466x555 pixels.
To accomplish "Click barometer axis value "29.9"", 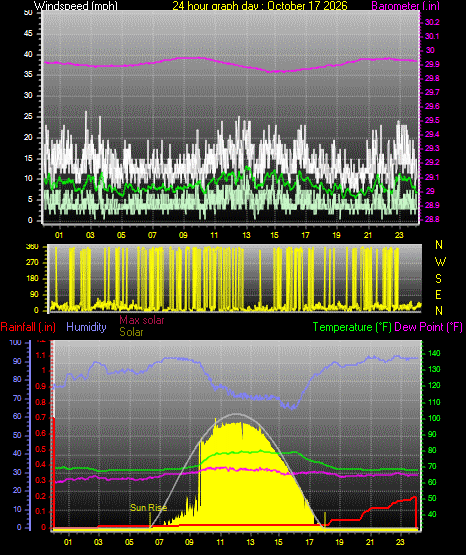I will pos(432,64).
